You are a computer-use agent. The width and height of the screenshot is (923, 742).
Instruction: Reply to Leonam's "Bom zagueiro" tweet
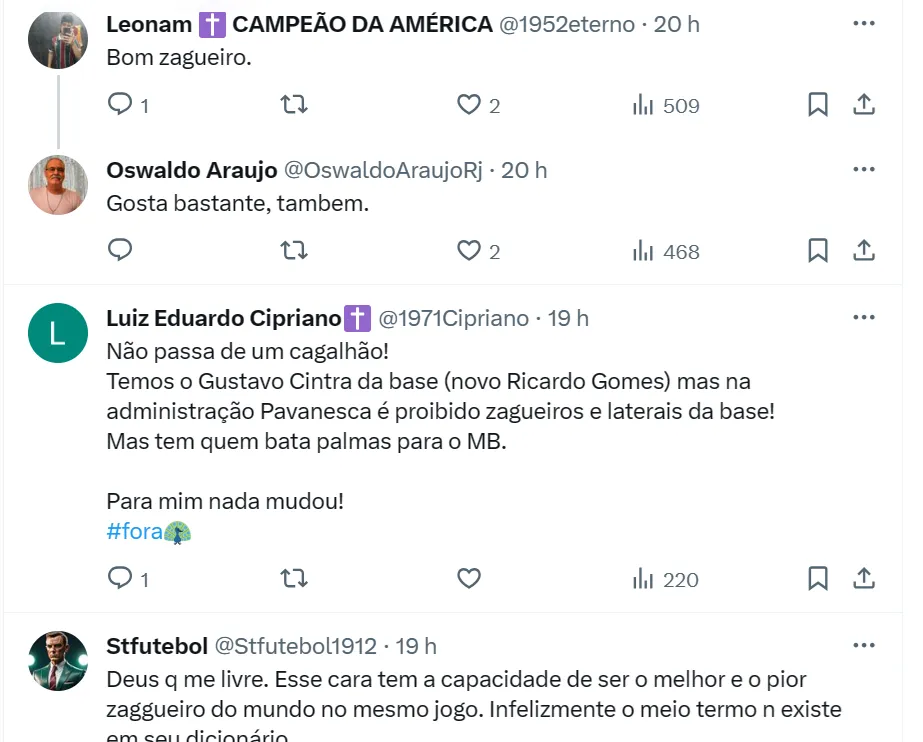point(120,104)
